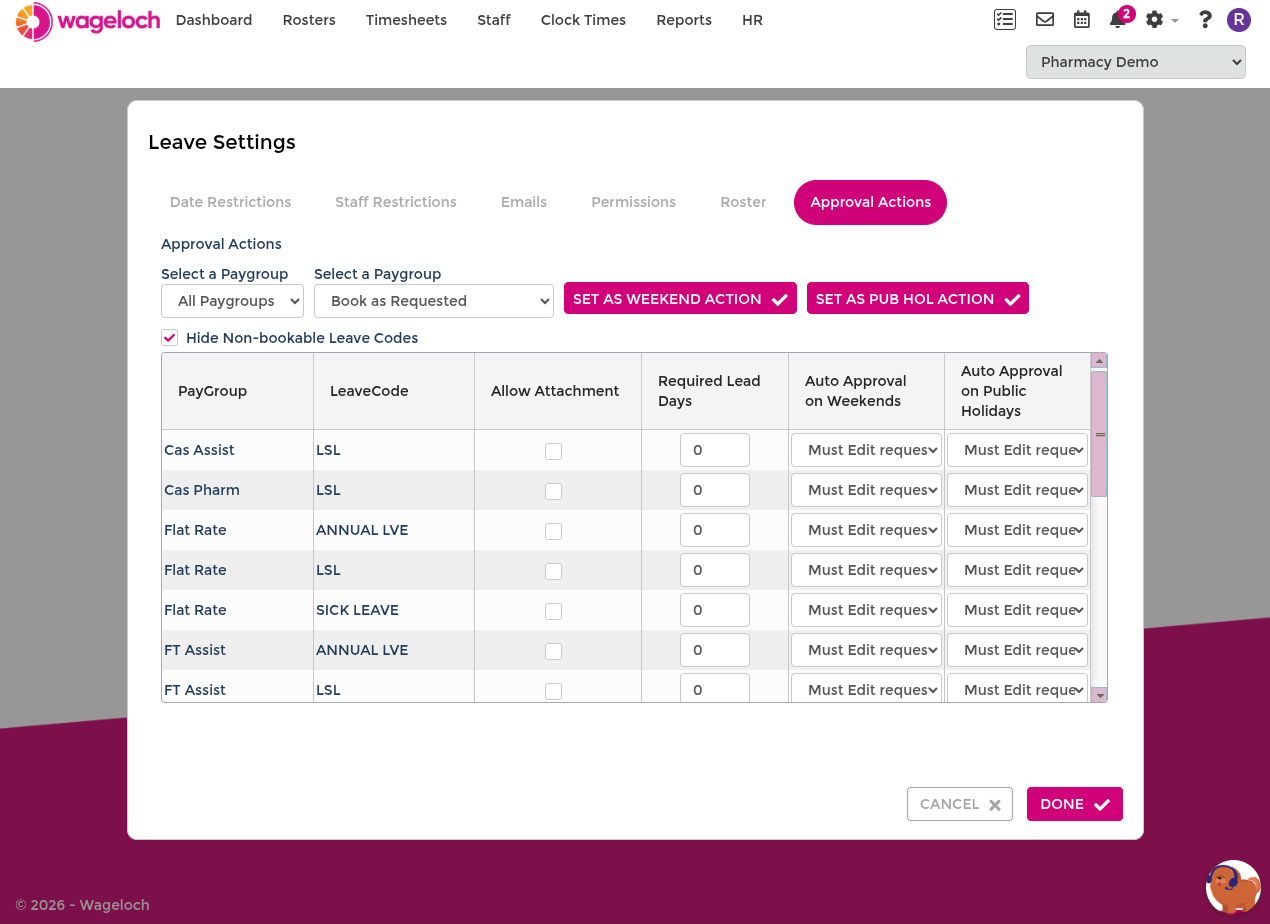Open Rosters in top menu

(x=309, y=20)
